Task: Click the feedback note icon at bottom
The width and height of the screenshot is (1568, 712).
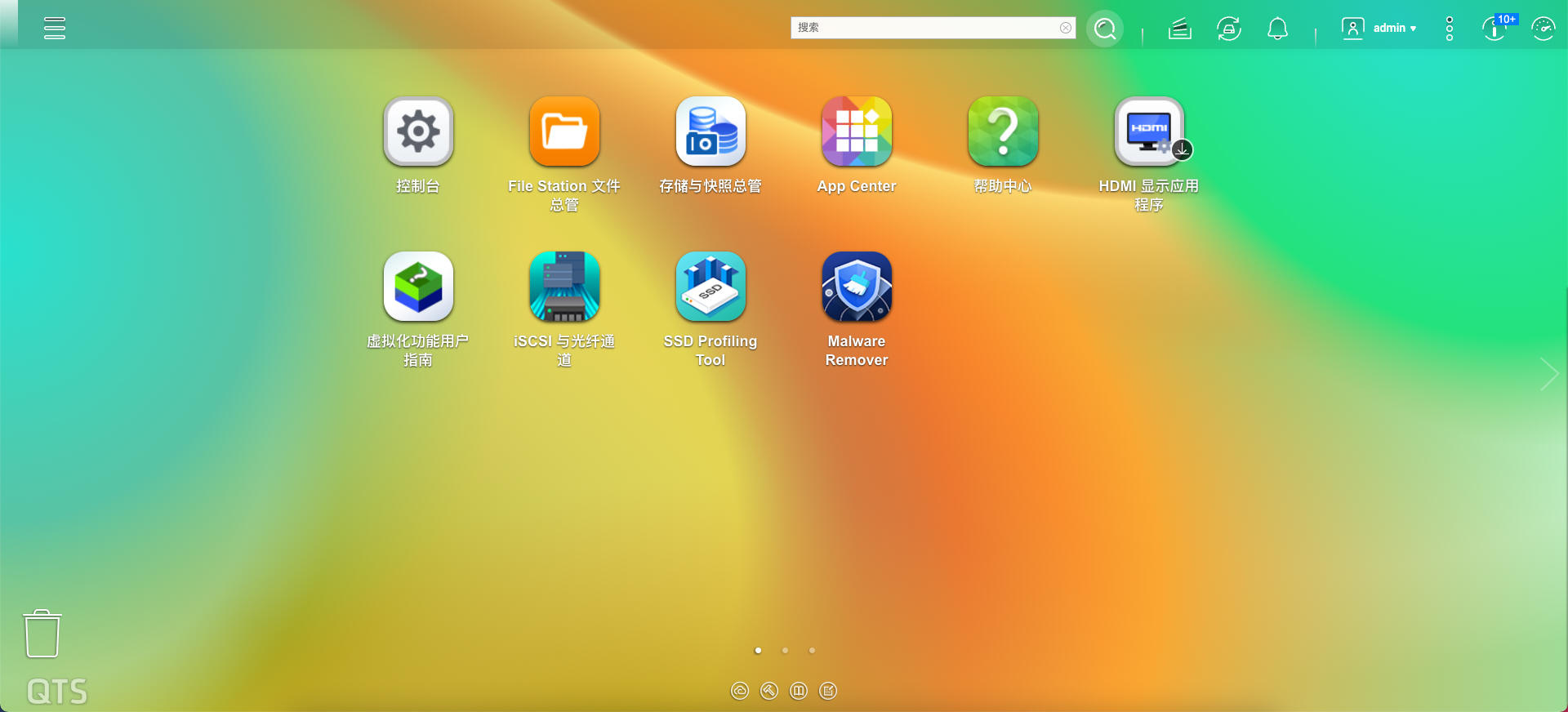Action: pyautogui.click(x=828, y=692)
